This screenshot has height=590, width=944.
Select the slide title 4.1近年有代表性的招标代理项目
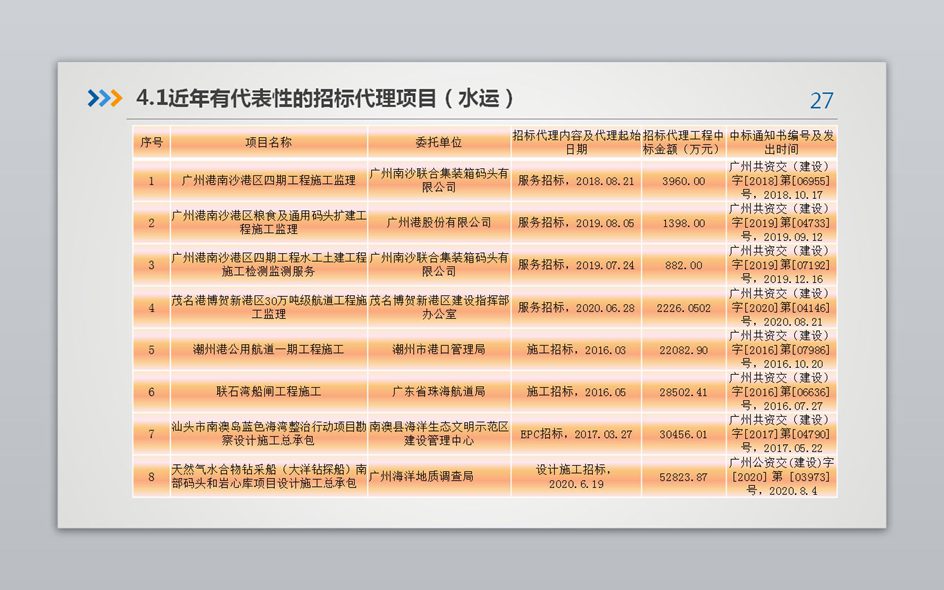(x=325, y=97)
